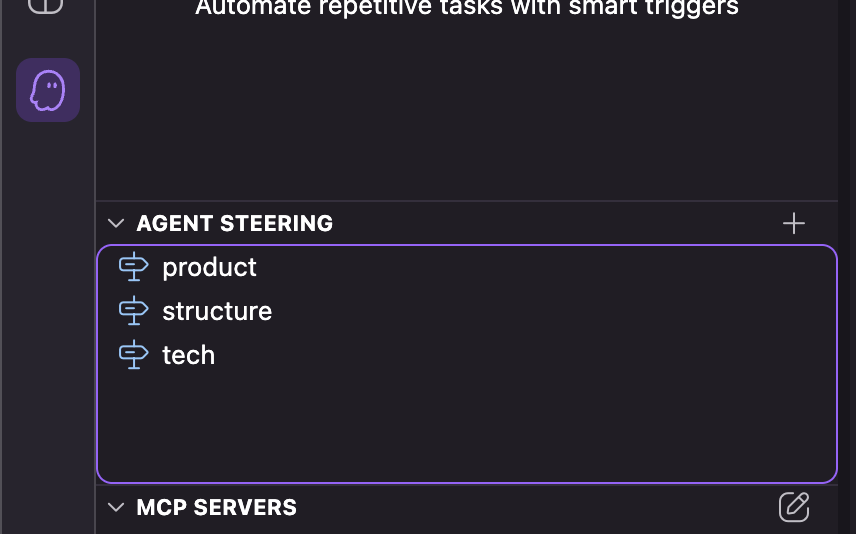Screen dimensions: 856x534
Task: Click the partially visible icon above the Kiro ghost
Action: tap(46, 6)
